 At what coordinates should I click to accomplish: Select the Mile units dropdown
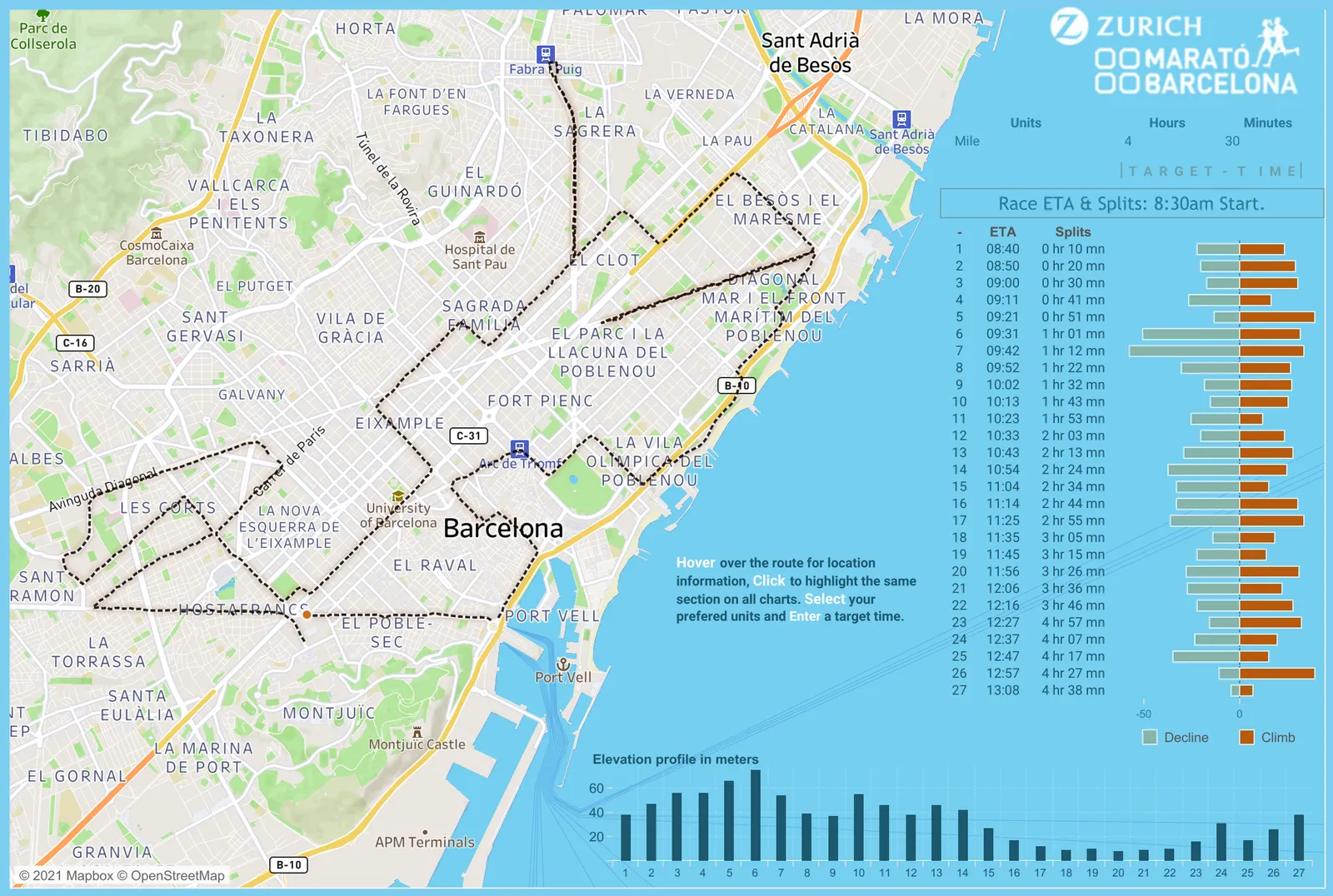pos(967,141)
